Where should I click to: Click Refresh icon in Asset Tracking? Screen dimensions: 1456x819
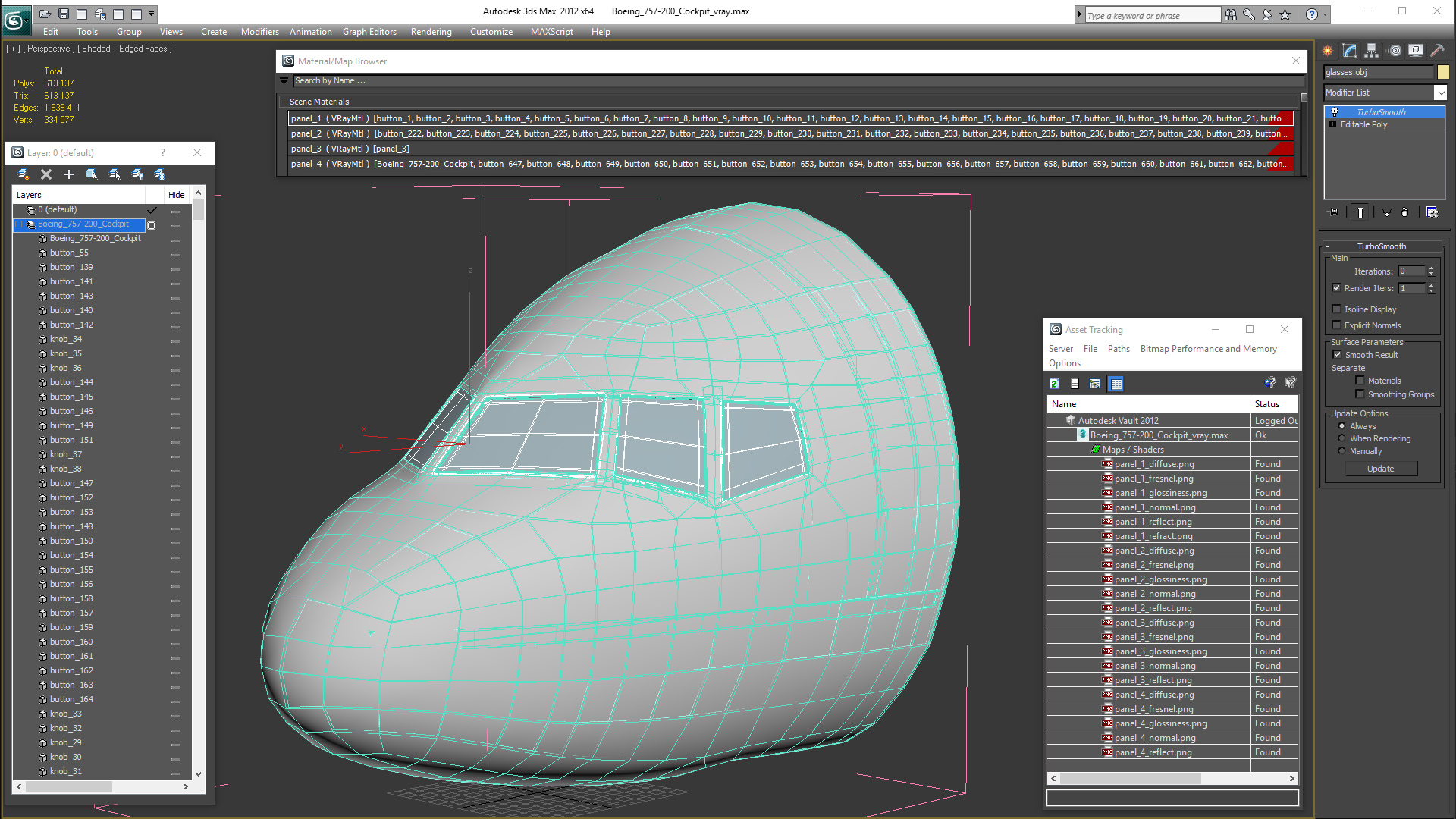coord(1054,384)
